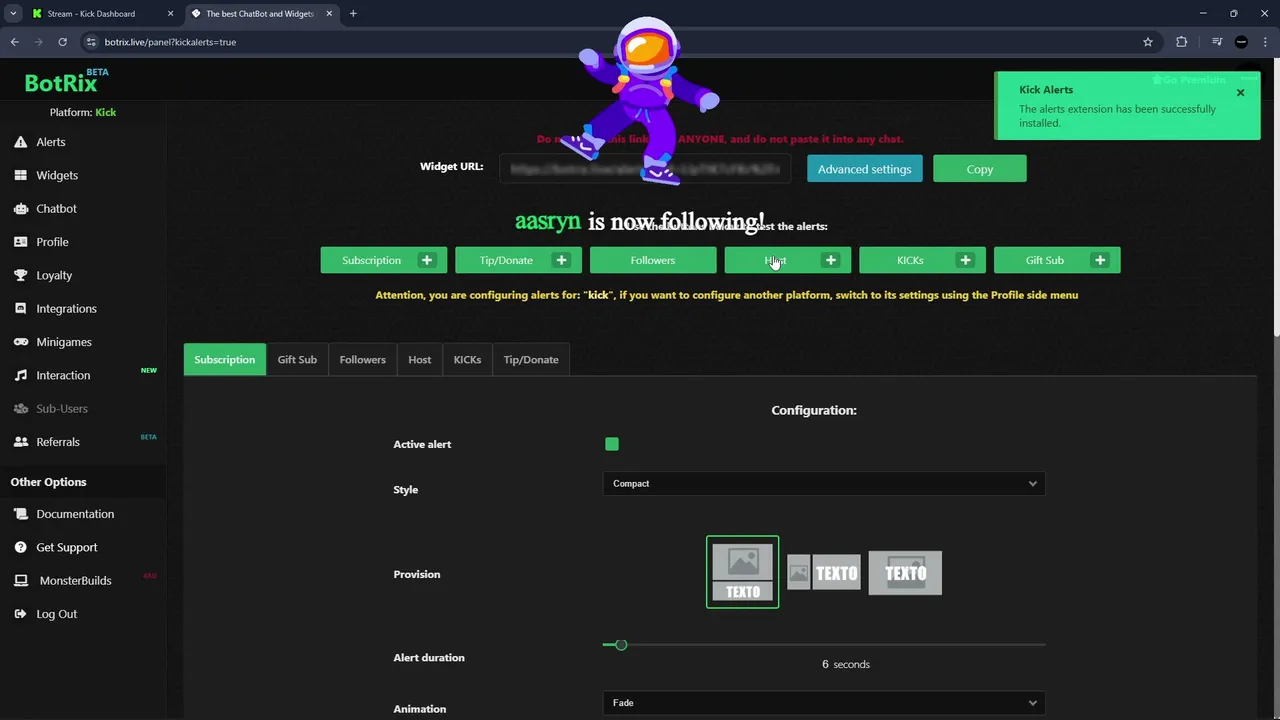1280x720 pixels.
Task: Open Profile card icon in sidebar
Action: [x=20, y=242]
